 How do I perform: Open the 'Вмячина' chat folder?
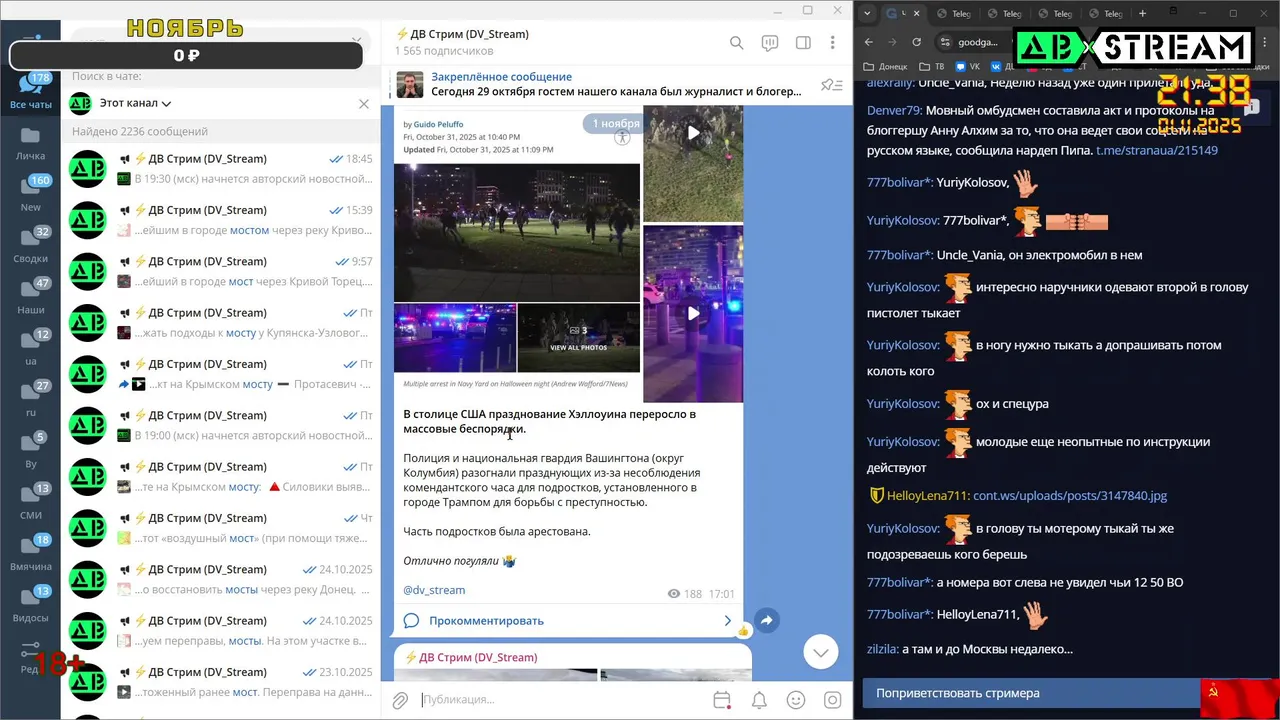31,553
